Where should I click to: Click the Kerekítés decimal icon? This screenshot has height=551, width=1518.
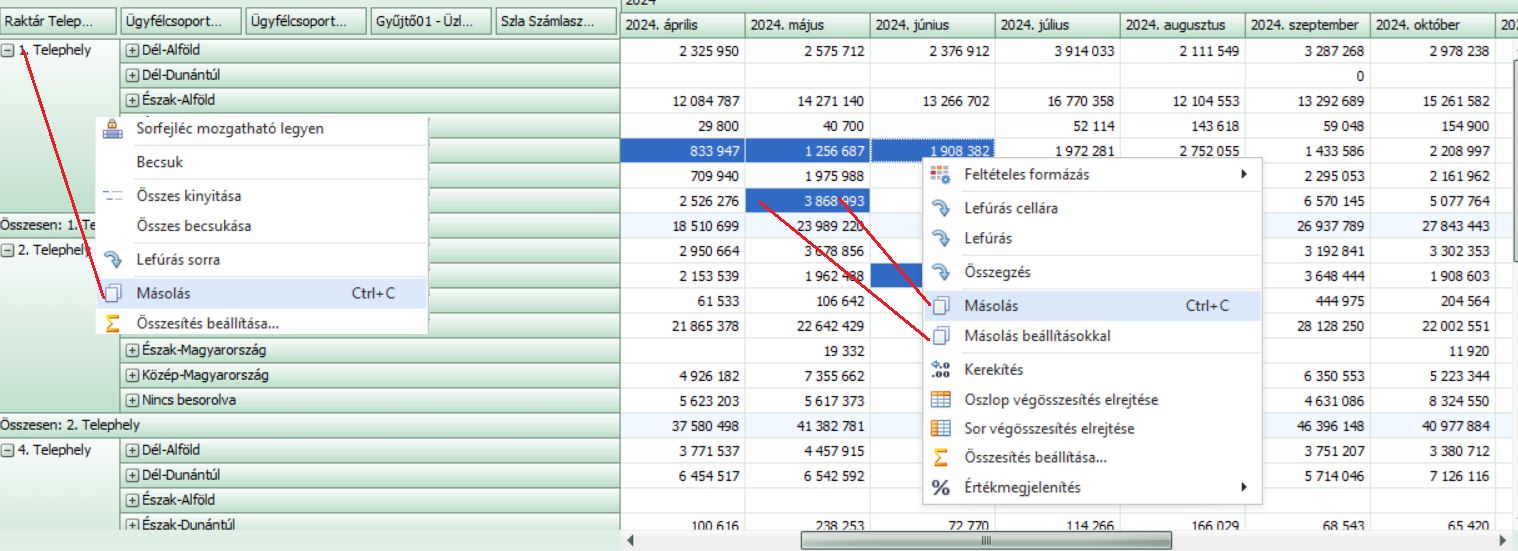pos(941,369)
